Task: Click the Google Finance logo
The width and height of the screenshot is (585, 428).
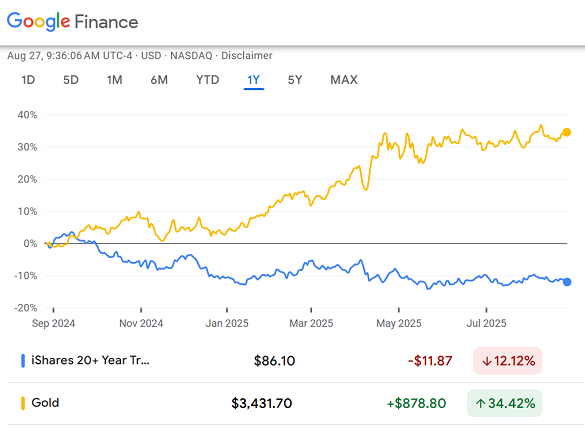Action: pyautogui.click(x=72, y=21)
